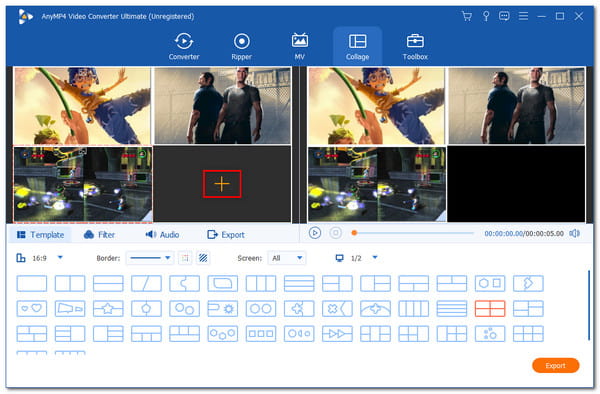This screenshot has width=600, height=394.
Task: Select the red highlighted 2x2 grid template
Action: pos(490,308)
